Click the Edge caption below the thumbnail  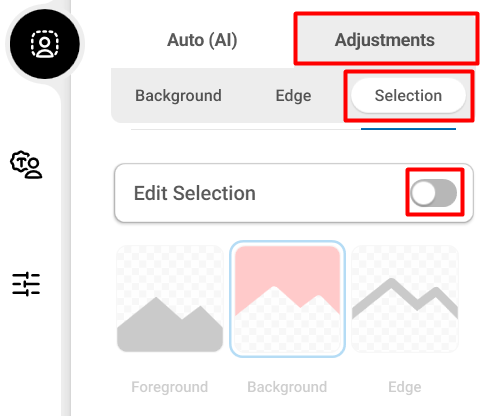tap(405, 387)
